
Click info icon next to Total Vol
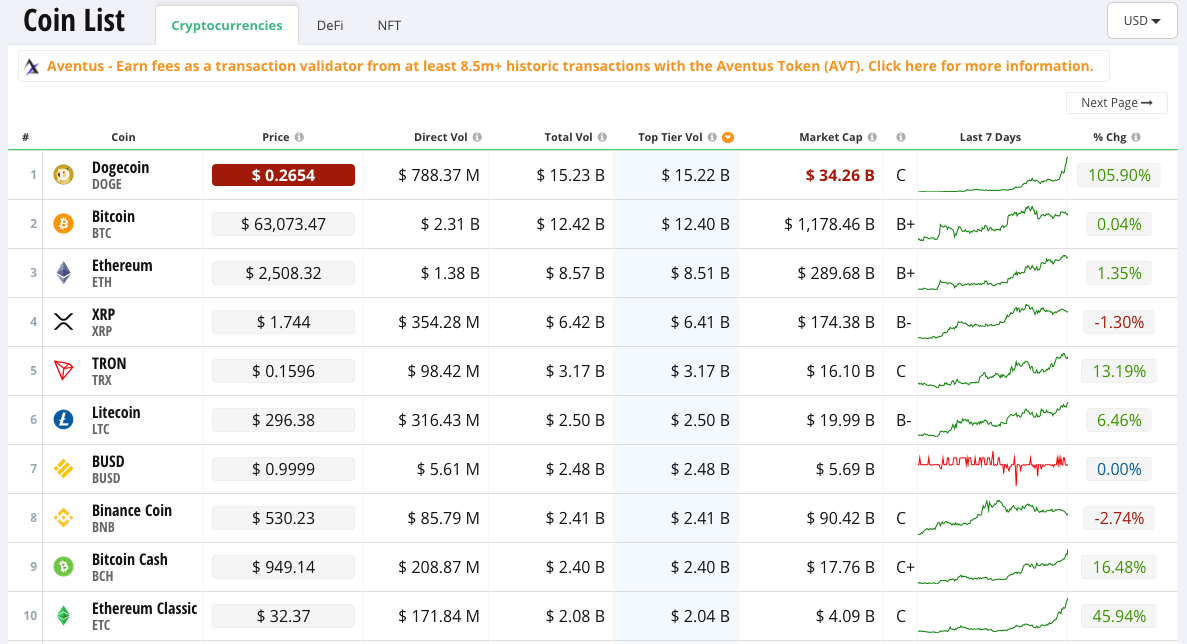(x=602, y=137)
